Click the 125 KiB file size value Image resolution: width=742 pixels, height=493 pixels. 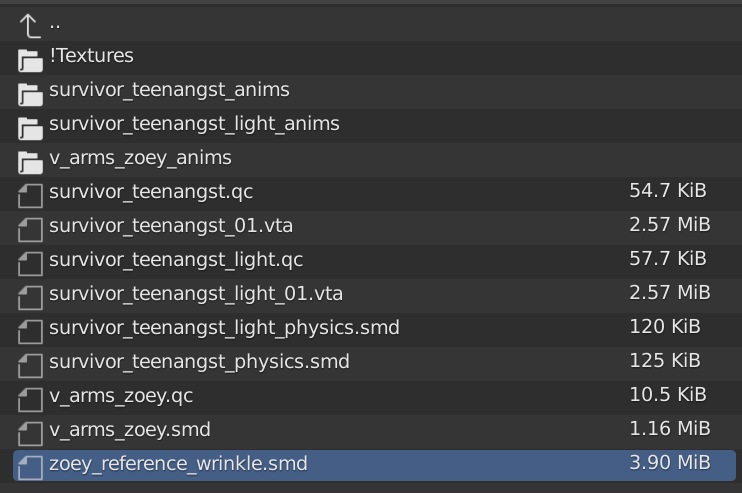coord(664,360)
